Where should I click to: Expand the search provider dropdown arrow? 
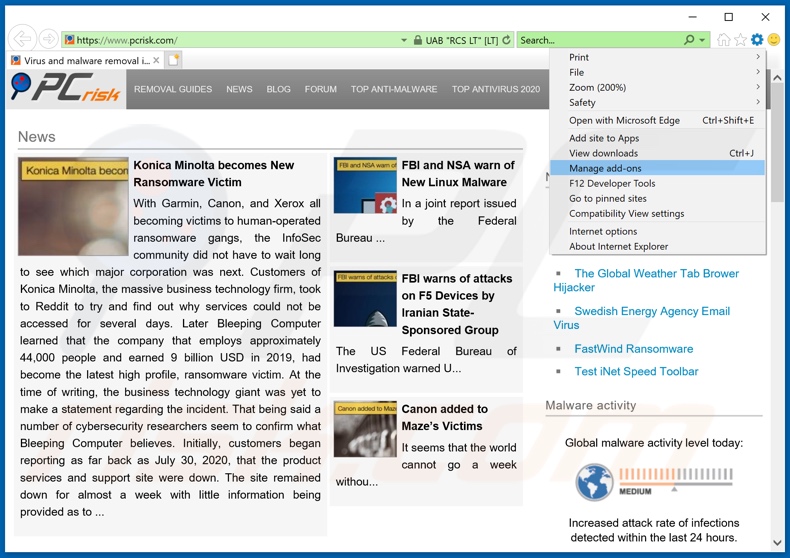pos(702,40)
